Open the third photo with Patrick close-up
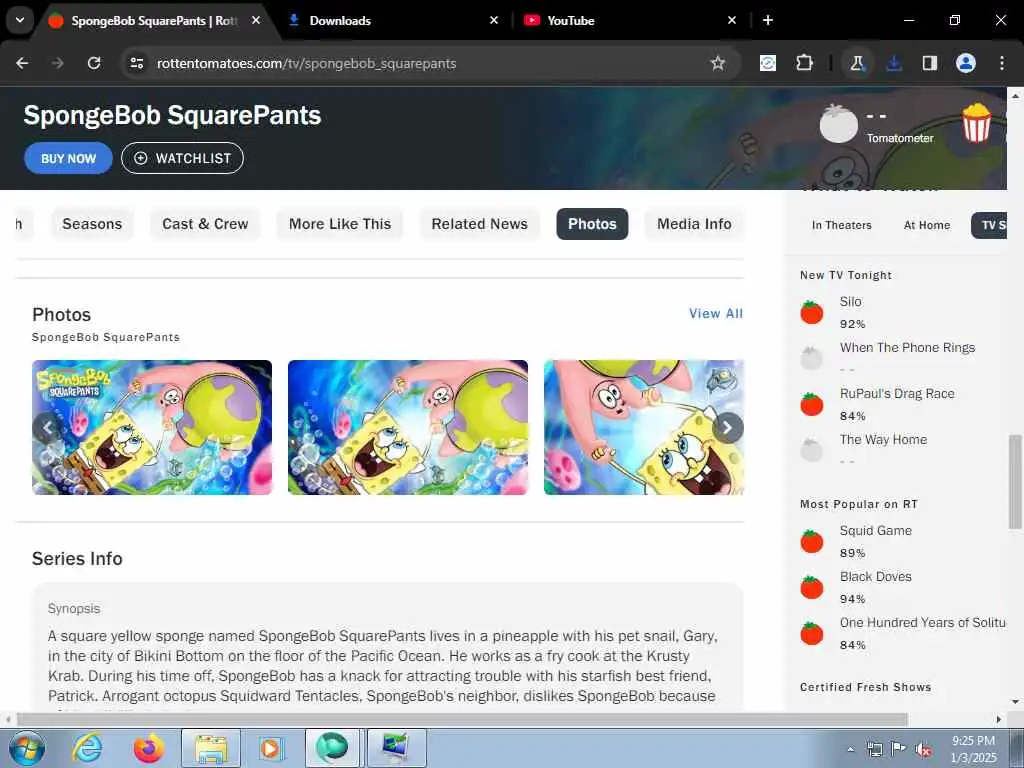 point(644,427)
